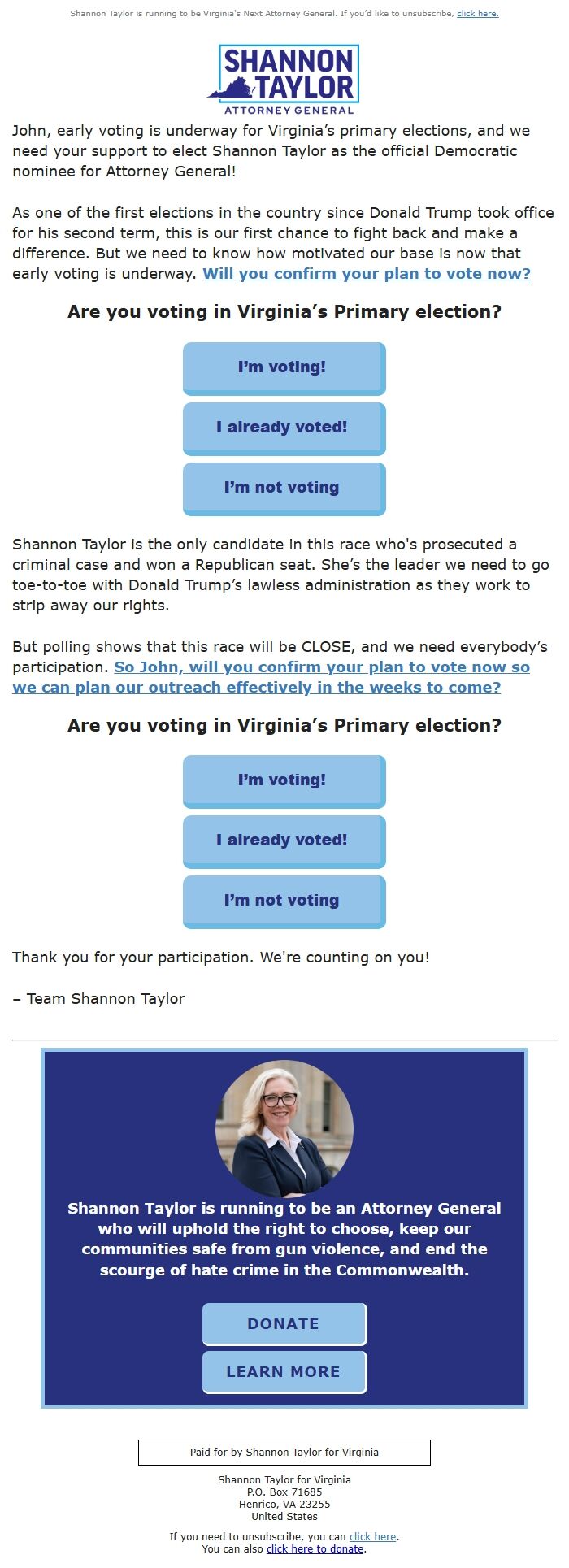Screen dimensions: 569x1568
Task: Select "I'm voting!" in the first poll
Action: (x=283, y=367)
